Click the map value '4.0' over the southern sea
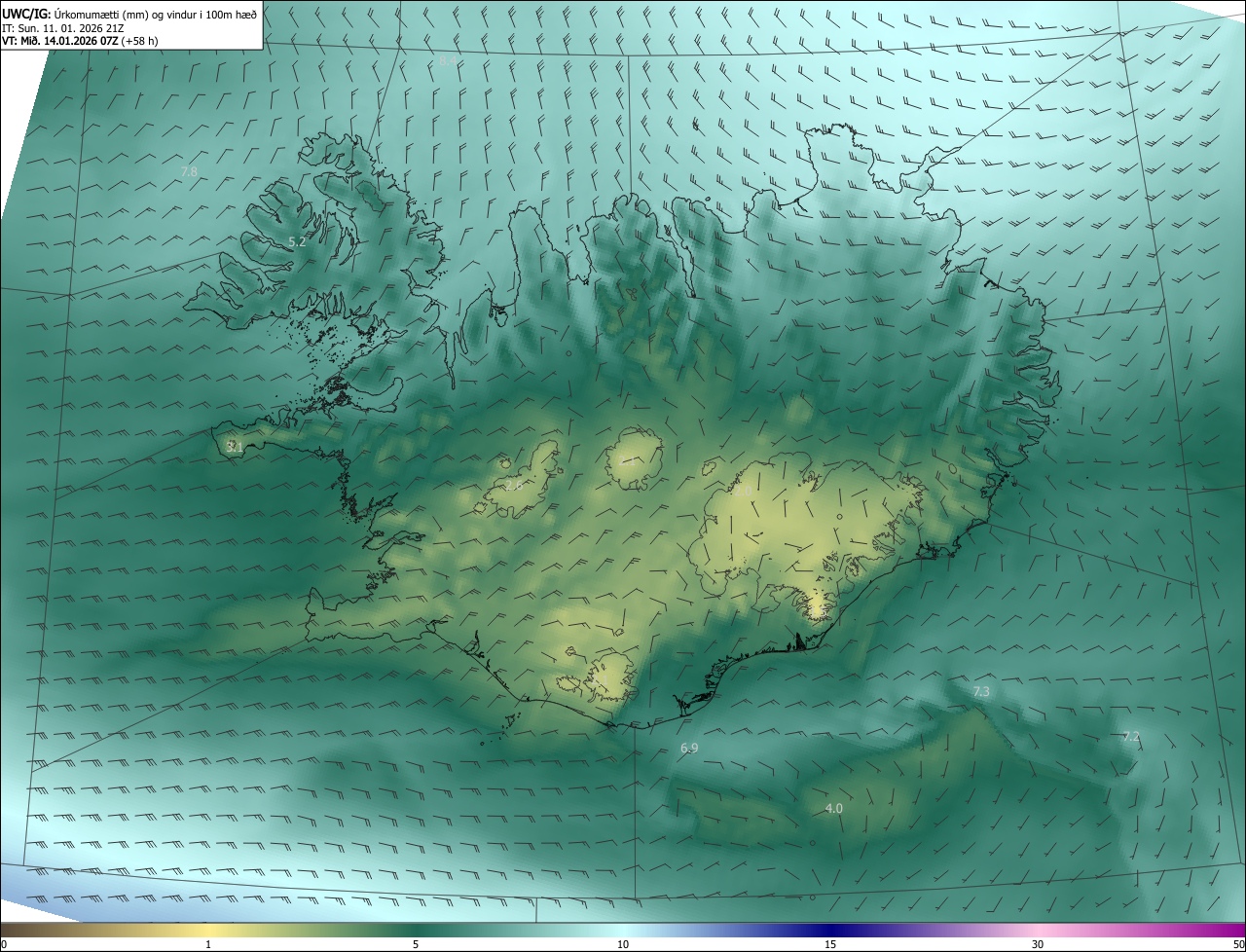The height and width of the screenshot is (952, 1246). click(834, 808)
